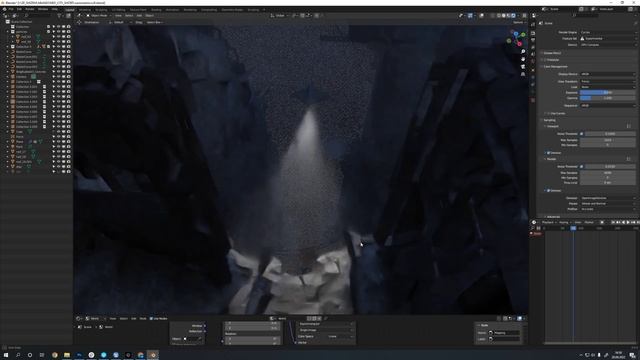Click the Exposure slider
The width and height of the screenshot is (640, 360).
[607, 93]
